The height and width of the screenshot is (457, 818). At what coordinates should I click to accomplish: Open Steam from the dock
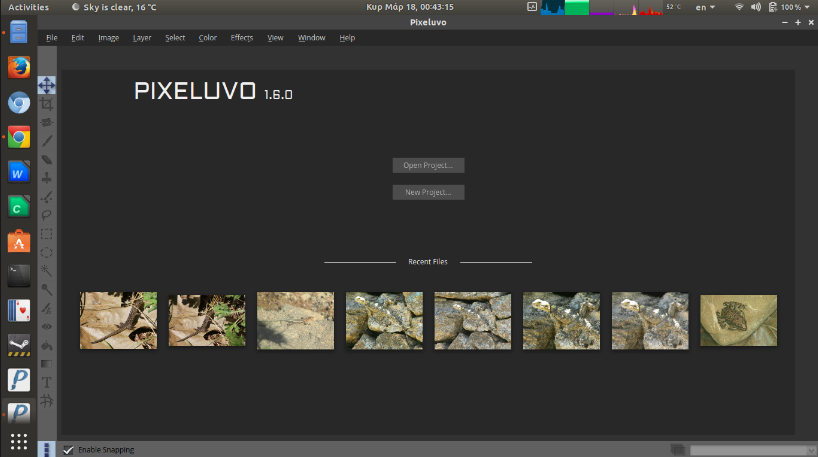[x=19, y=345]
